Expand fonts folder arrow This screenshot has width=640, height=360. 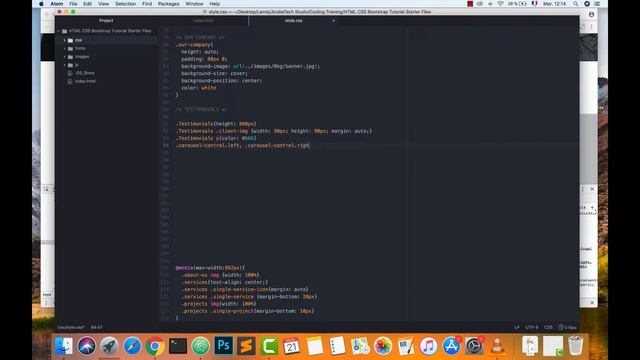64,49
